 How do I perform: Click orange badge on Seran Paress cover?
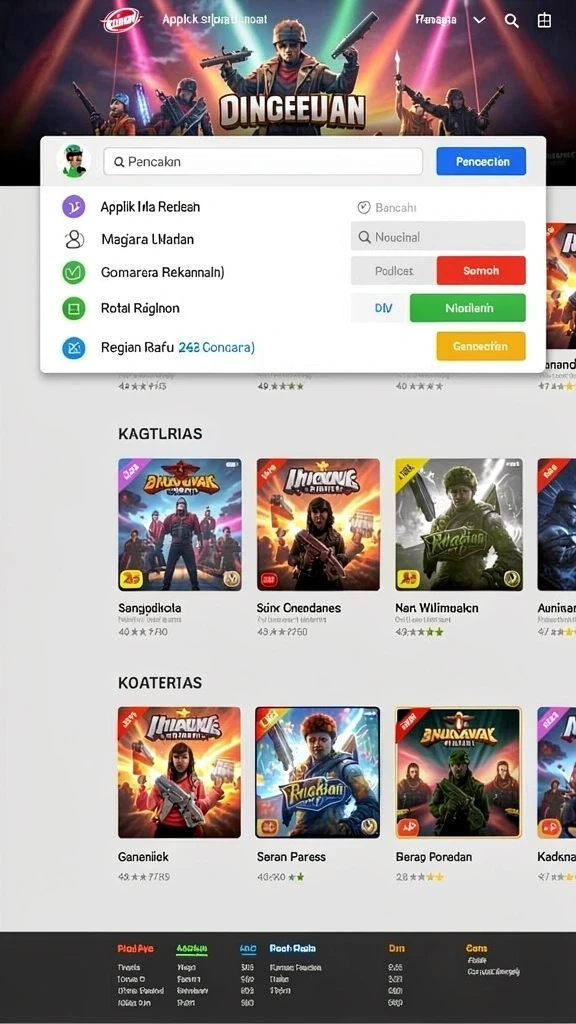pos(269,825)
